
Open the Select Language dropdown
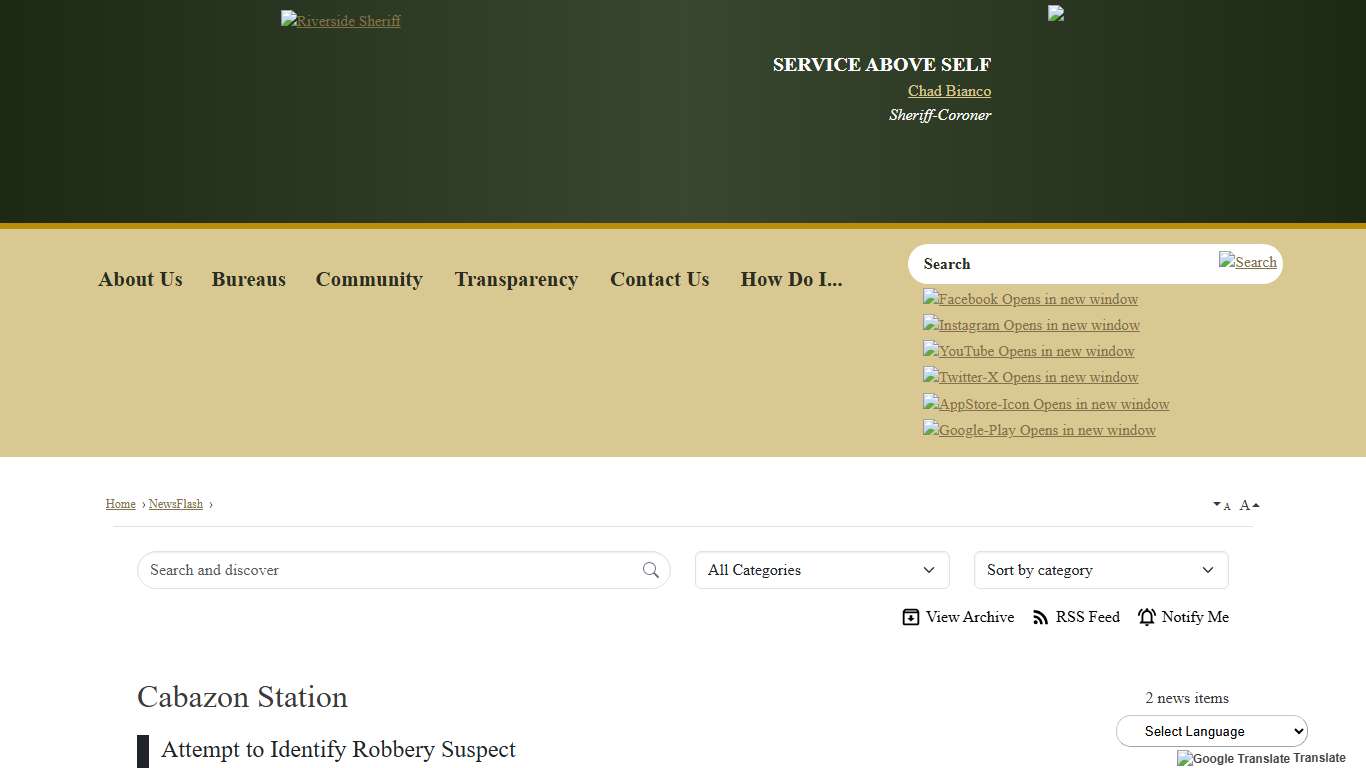coord(1211,731)
